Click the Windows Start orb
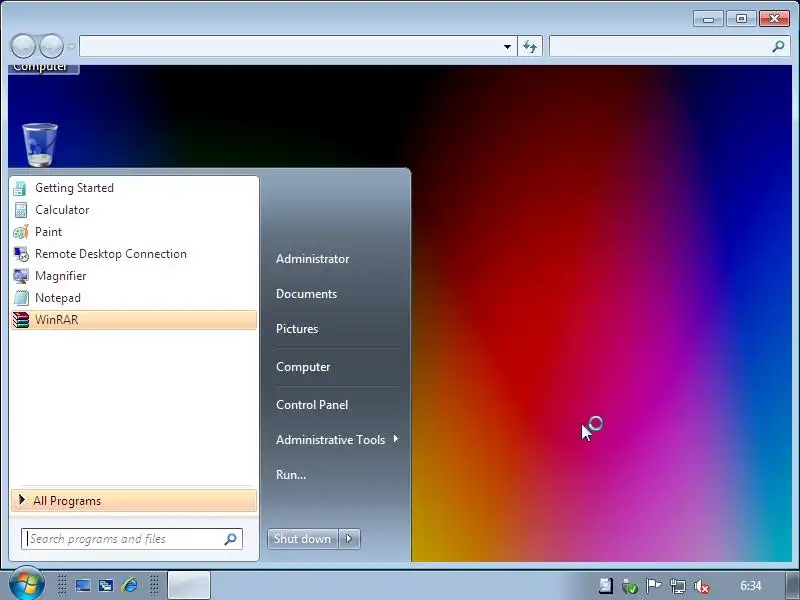800x600 pixels. [x=27, y=584]
